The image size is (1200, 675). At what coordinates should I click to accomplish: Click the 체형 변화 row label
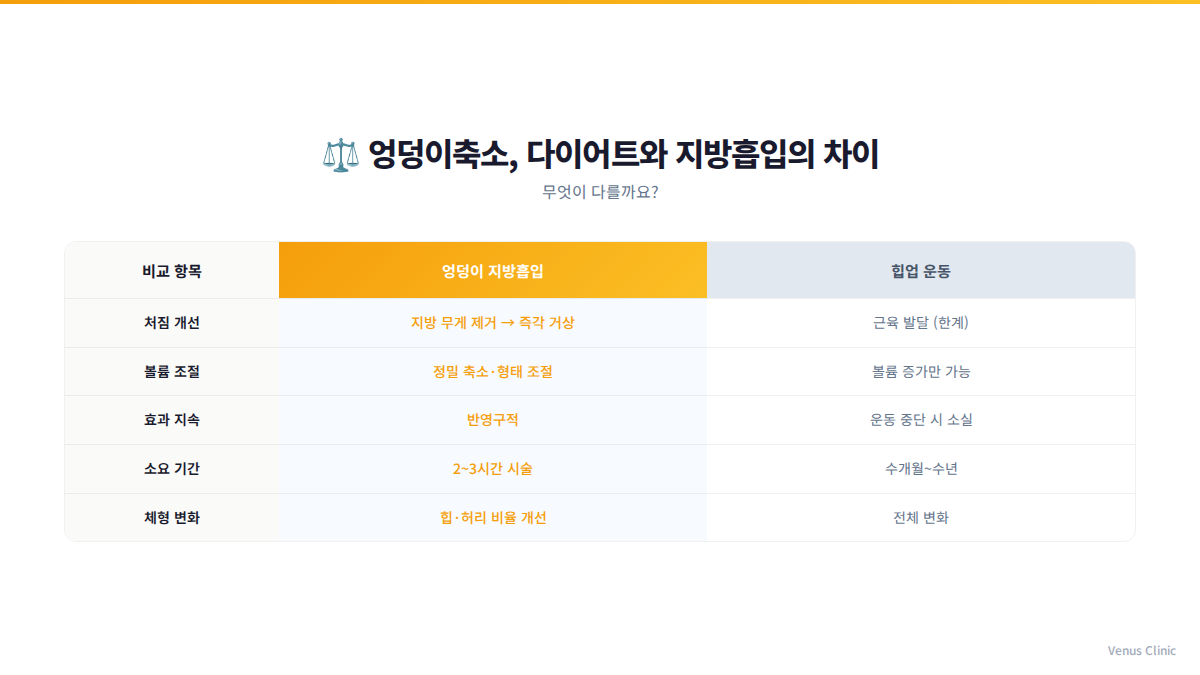click(x=172, y=518)
